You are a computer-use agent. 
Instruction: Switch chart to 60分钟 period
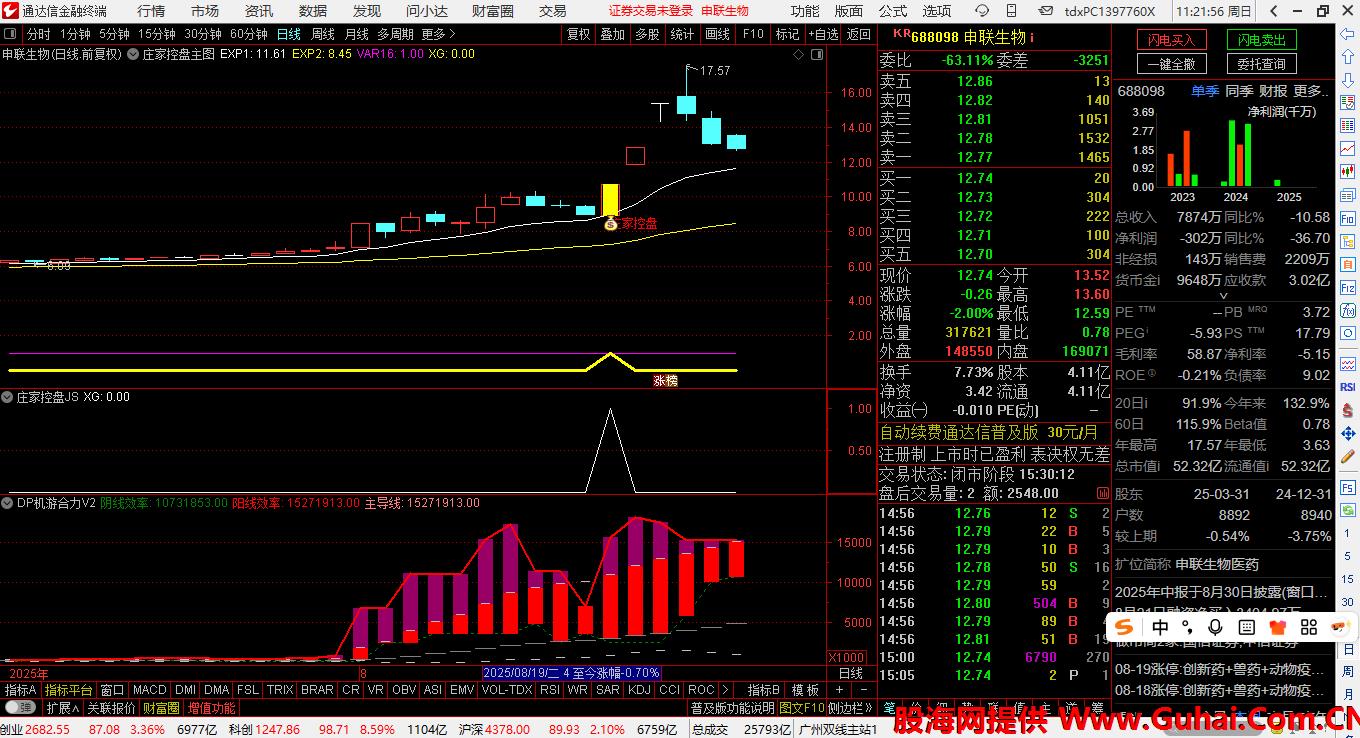(x=249, y=34)
